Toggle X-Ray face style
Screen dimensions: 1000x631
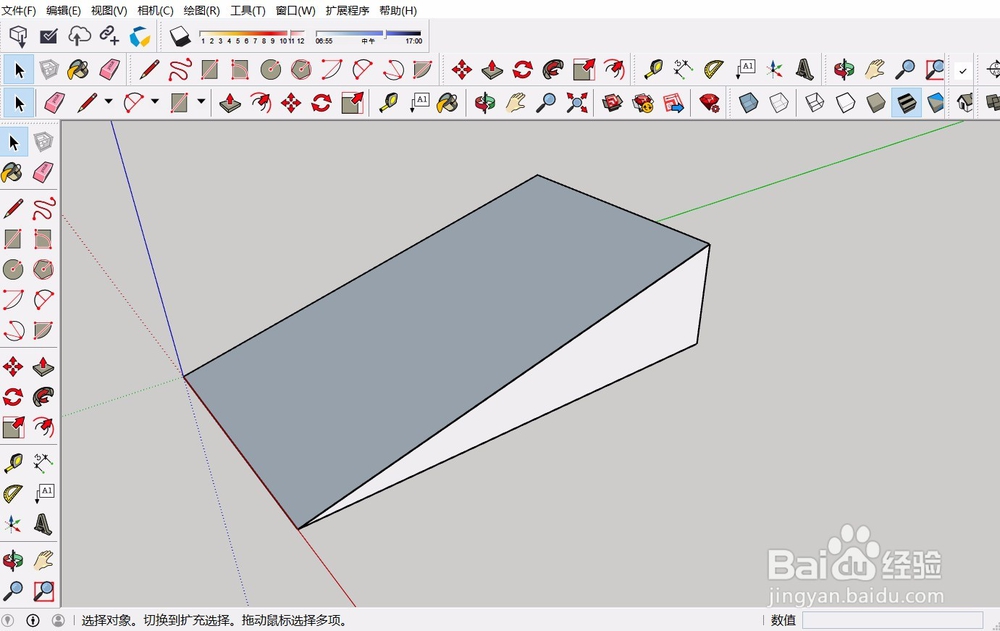pos(748,103)
